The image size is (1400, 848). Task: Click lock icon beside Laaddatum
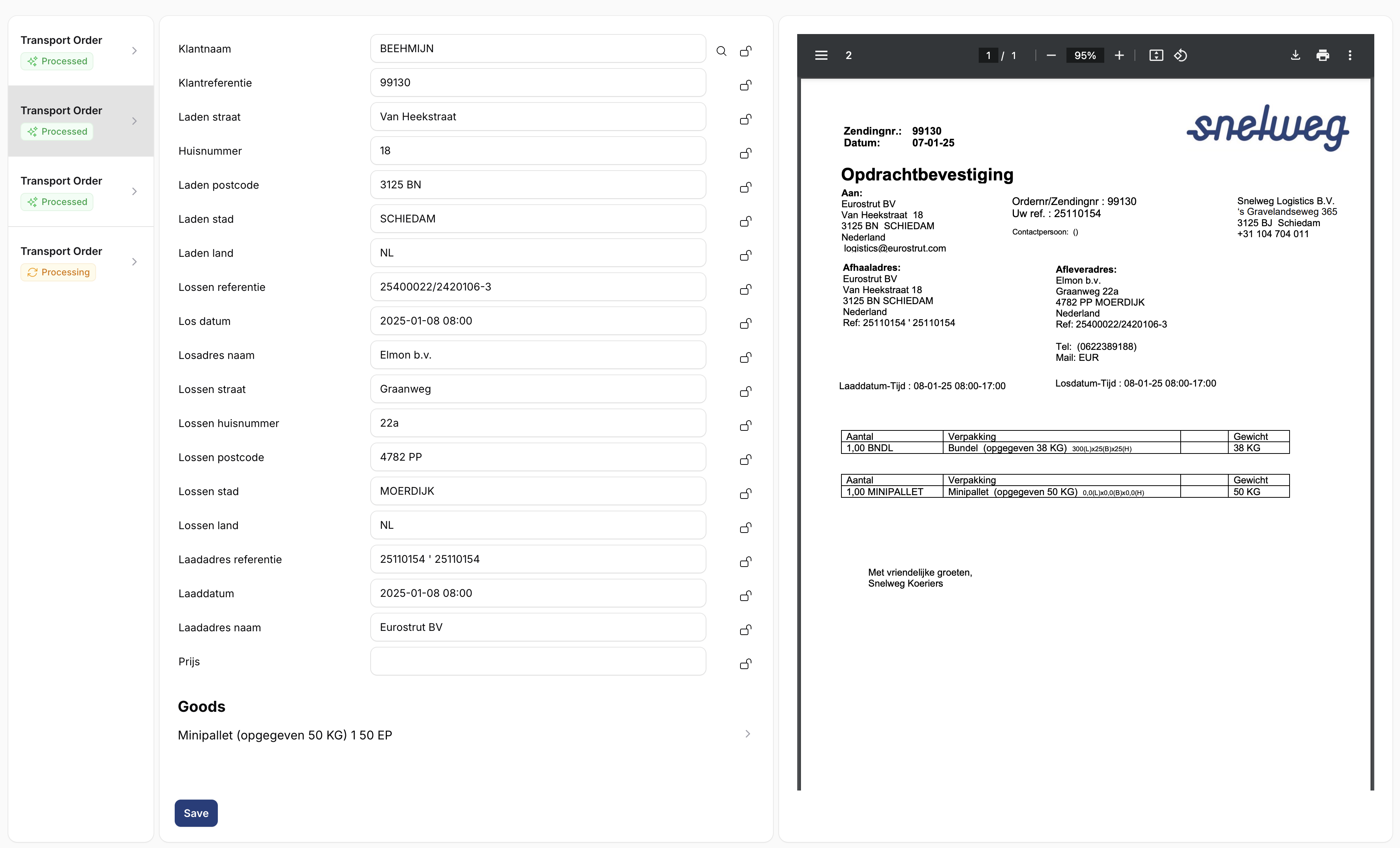point(745,596)
